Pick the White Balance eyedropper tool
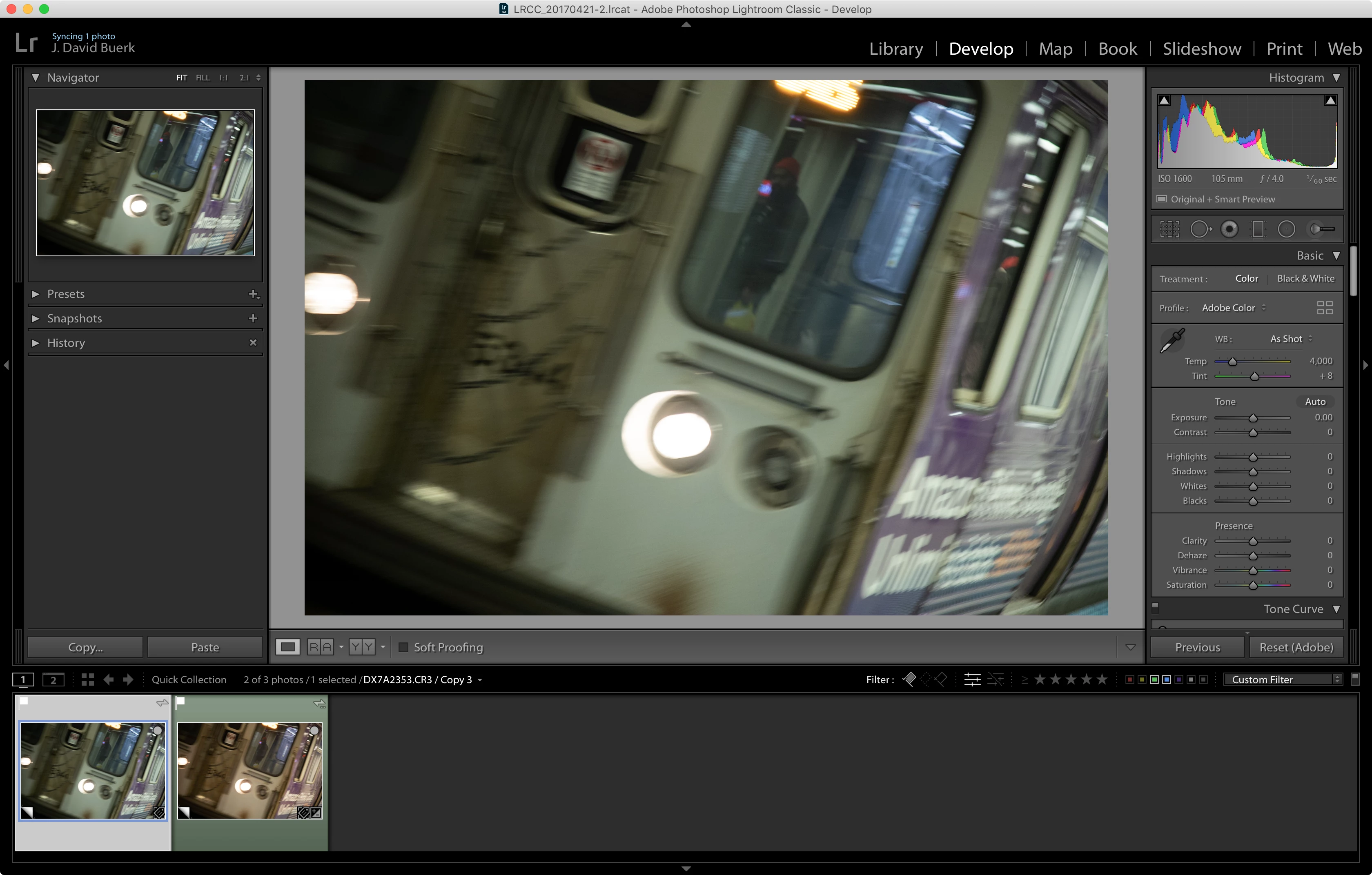1372x875 pixels. tap(1173, 340)
